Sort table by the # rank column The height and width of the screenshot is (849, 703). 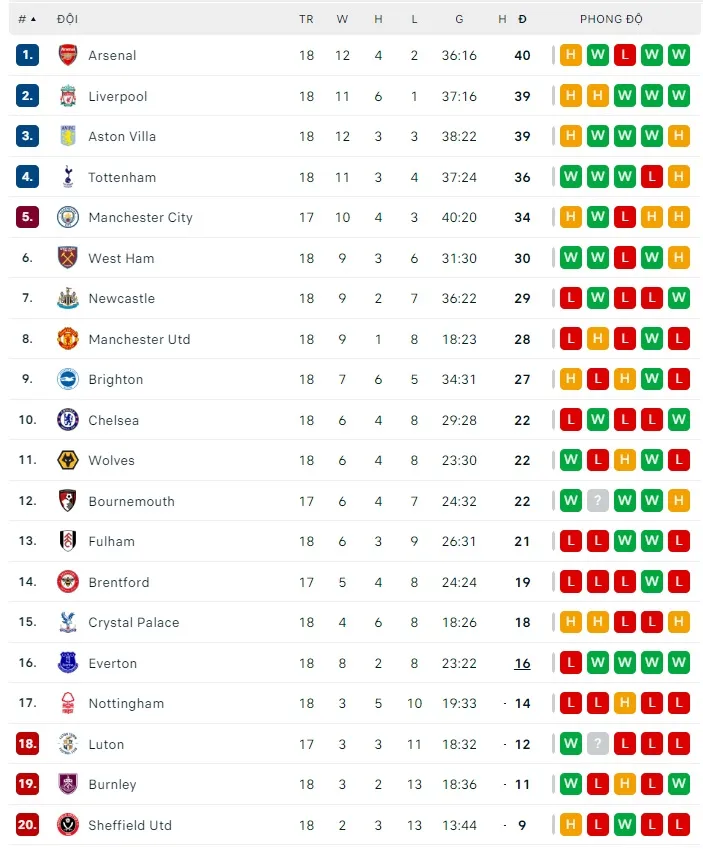coord(27,19)
